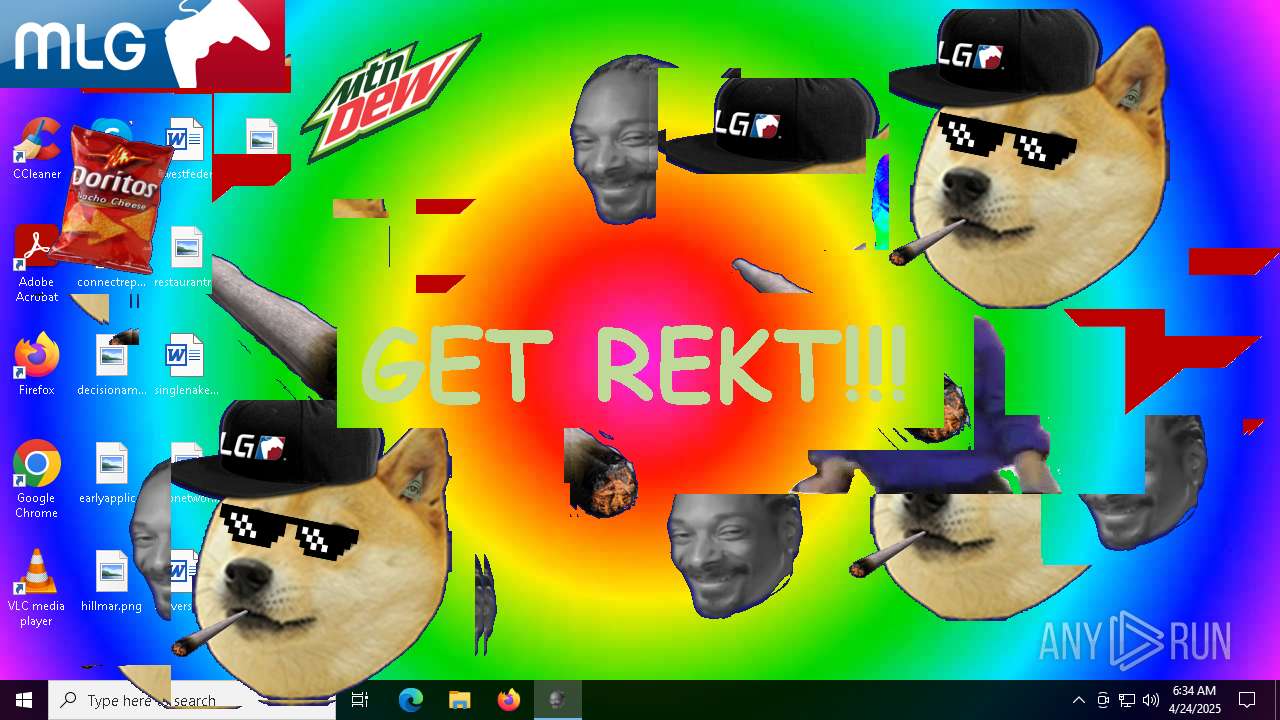Launch Firefox from the taskbar
Screen dimensions: 1280x720
pyautogui.click(x=508, y=700)
